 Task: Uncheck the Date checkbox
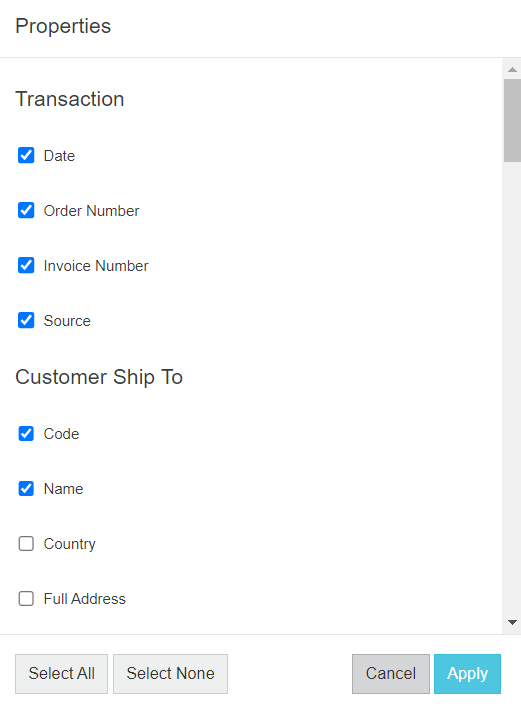26,155
